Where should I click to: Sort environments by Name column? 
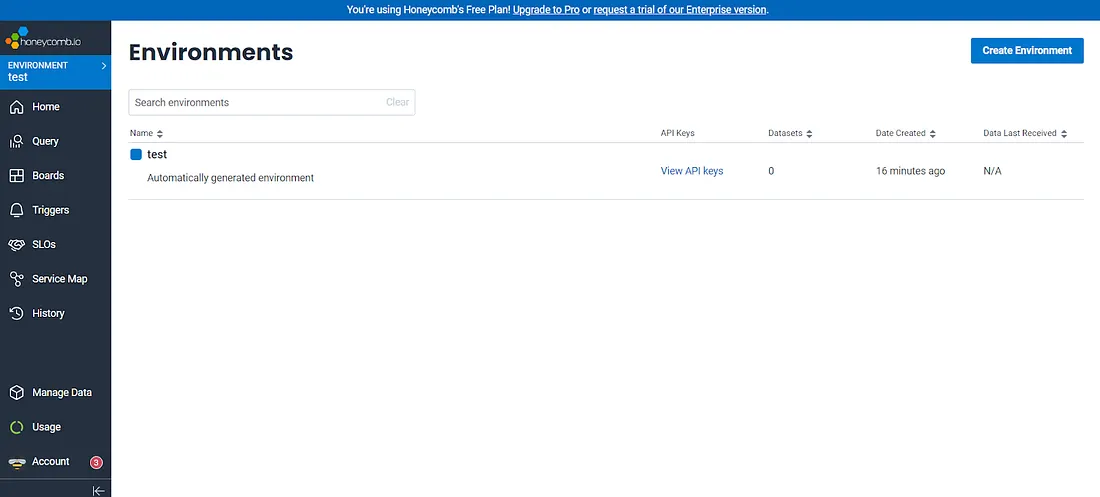click(x=146, y=133)
